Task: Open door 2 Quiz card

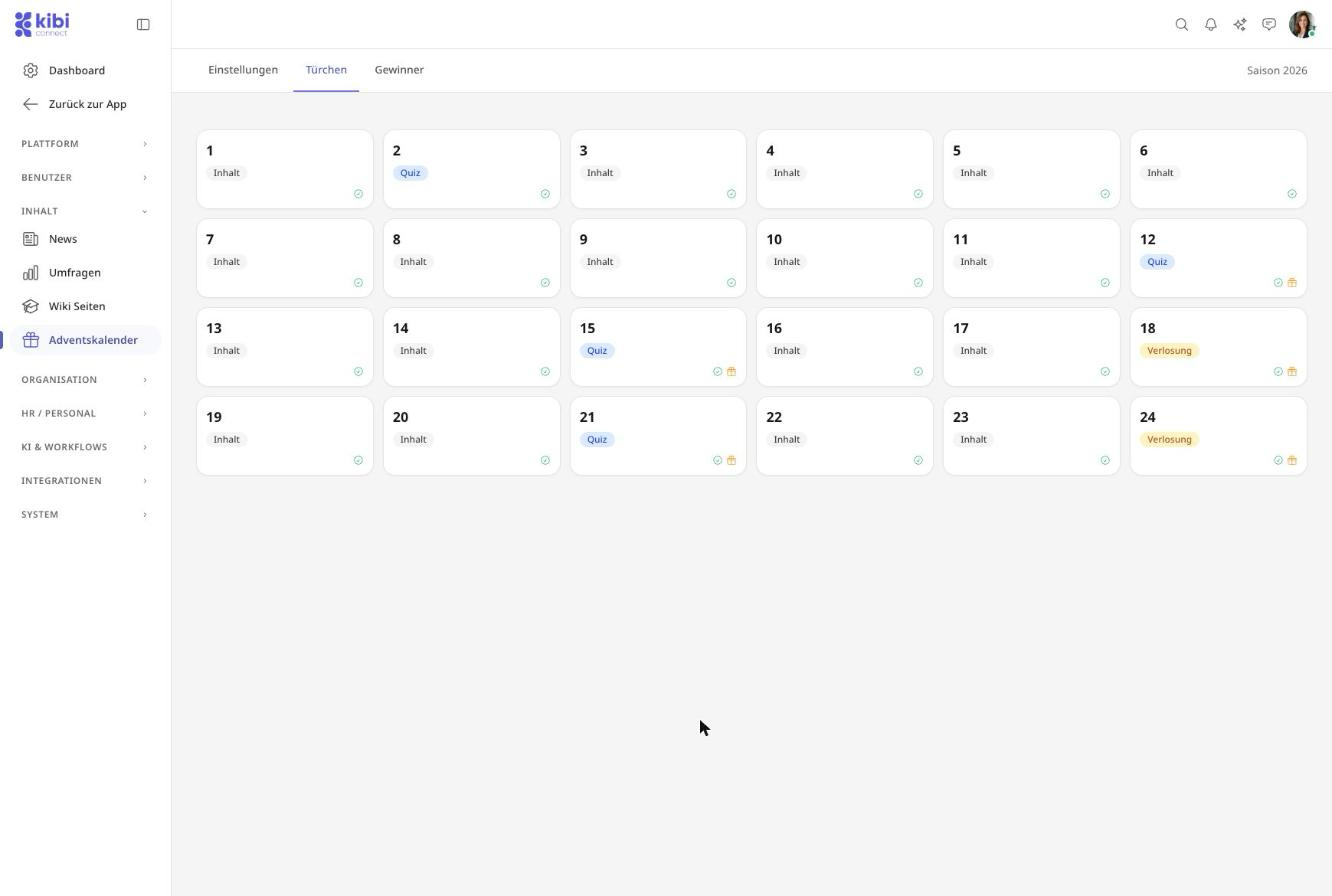Action: (472, 169)
